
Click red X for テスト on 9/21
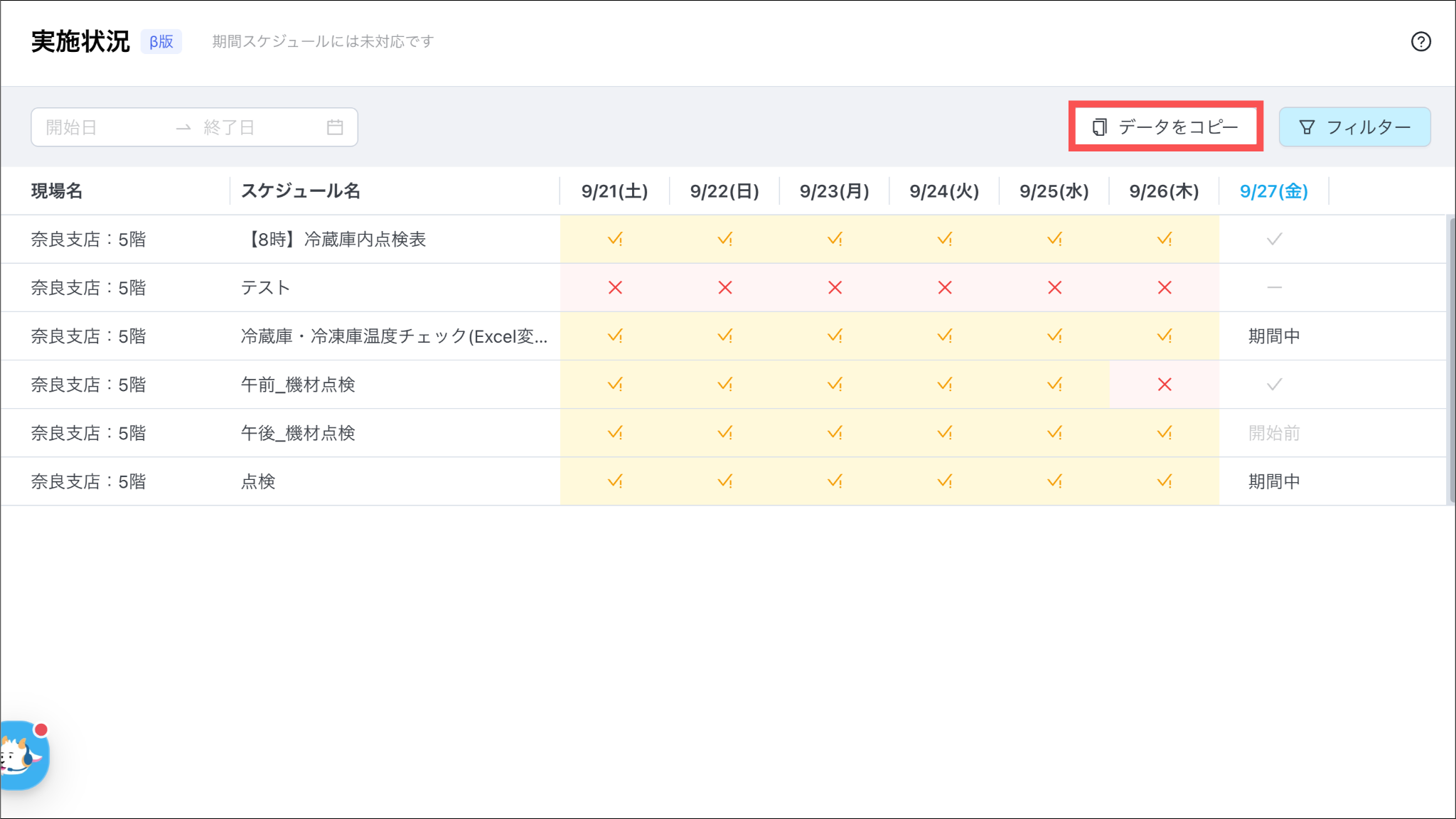pyautogui.click(x=615, y=288)
